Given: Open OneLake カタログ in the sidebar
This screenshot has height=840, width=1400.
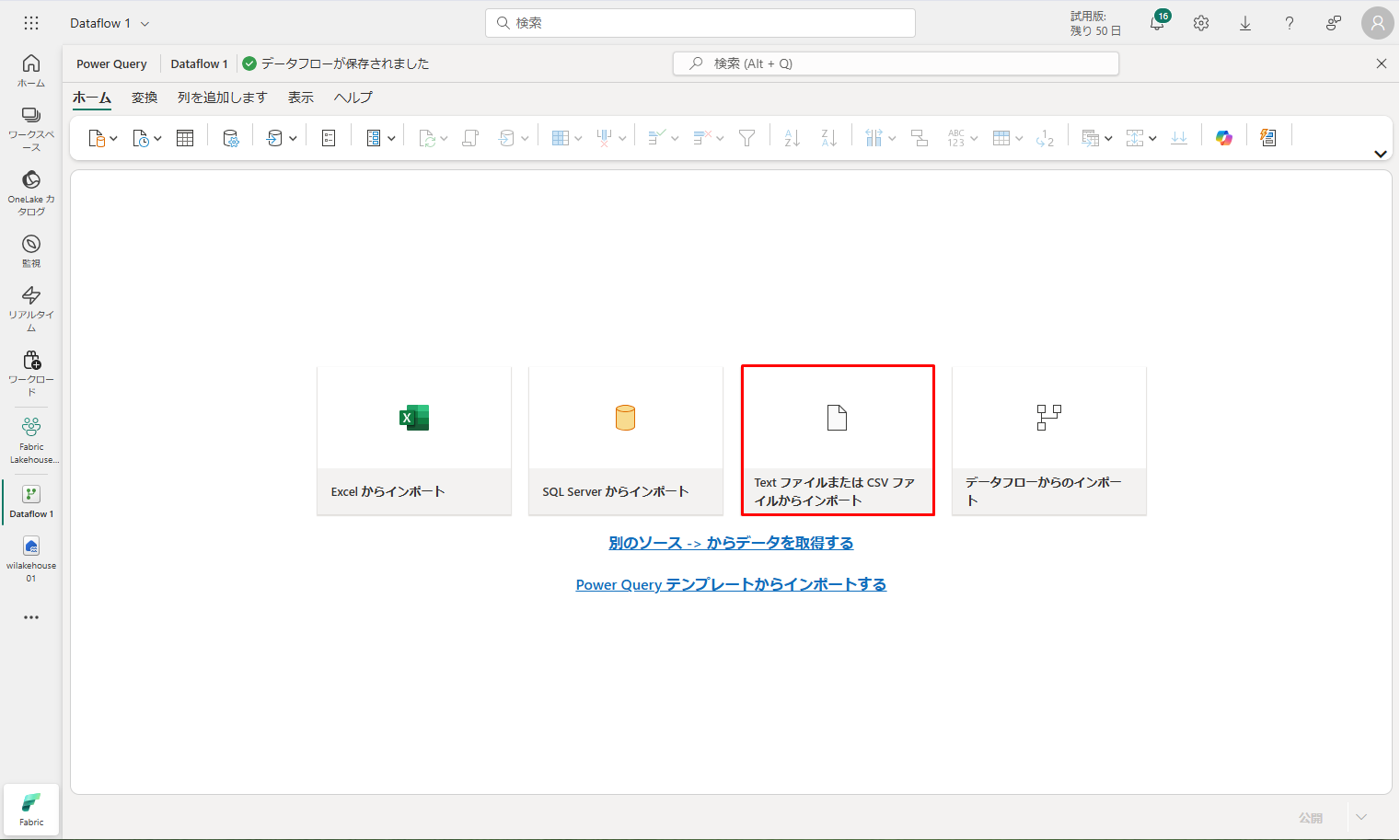Looking at the screenshot, I should (x=31, y=193).
